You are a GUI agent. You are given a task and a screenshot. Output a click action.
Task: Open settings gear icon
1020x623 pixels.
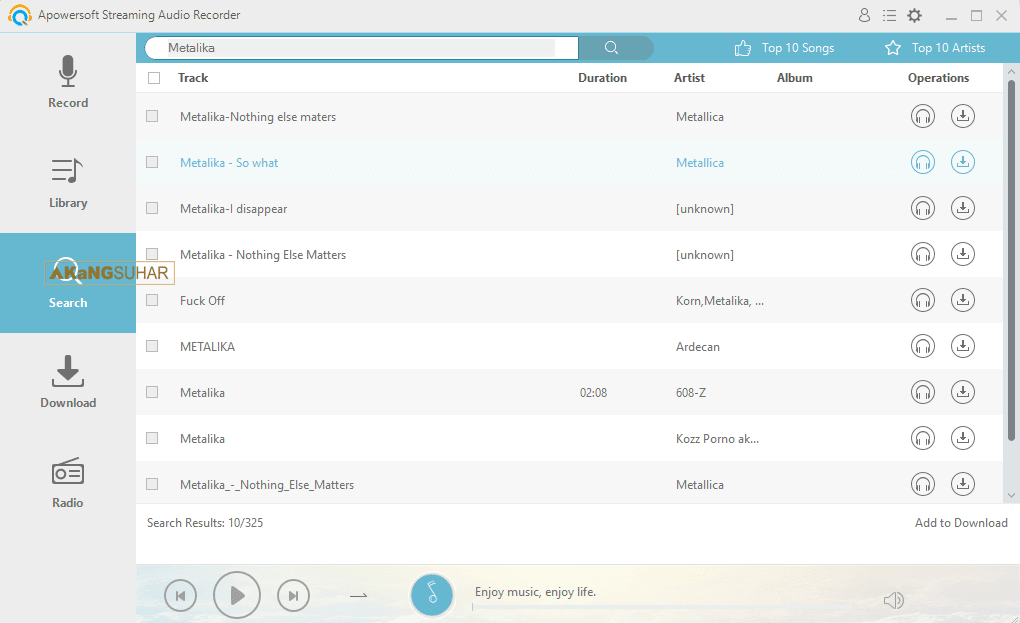point(915,15)
